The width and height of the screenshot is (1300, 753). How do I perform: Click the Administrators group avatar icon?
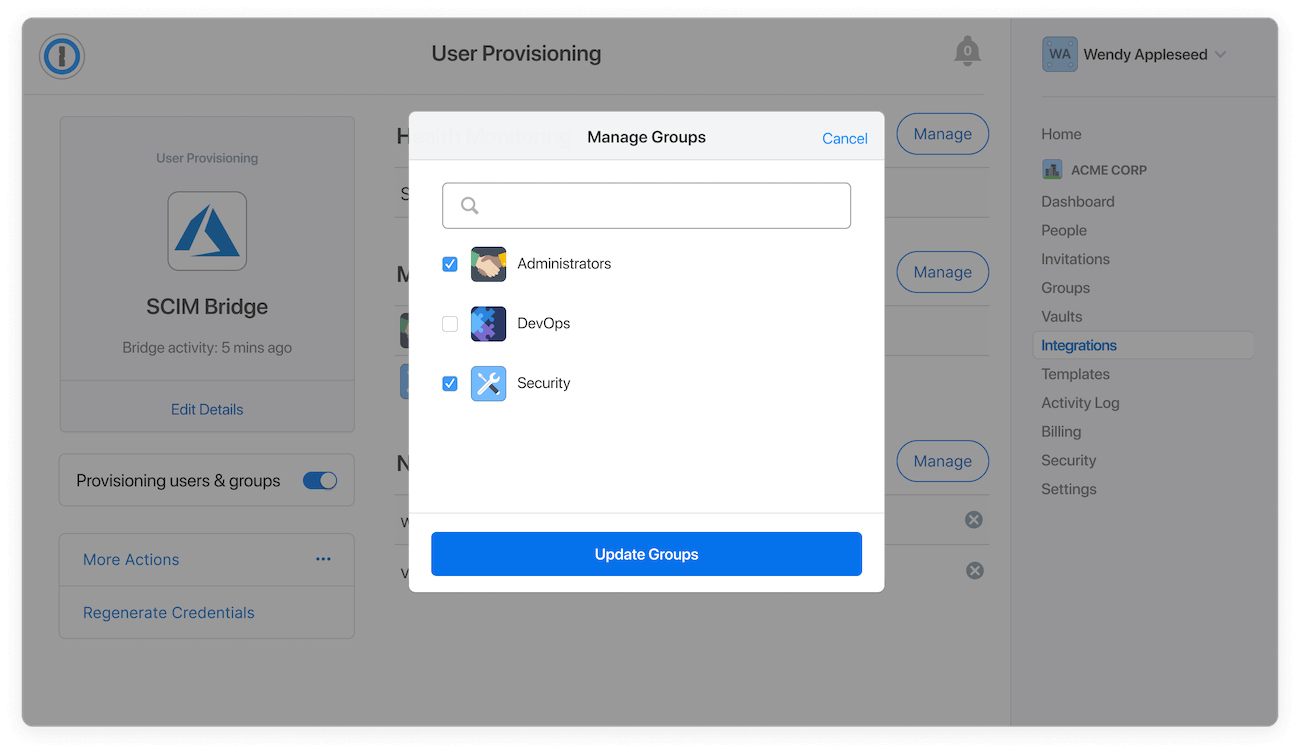(488, 263)
